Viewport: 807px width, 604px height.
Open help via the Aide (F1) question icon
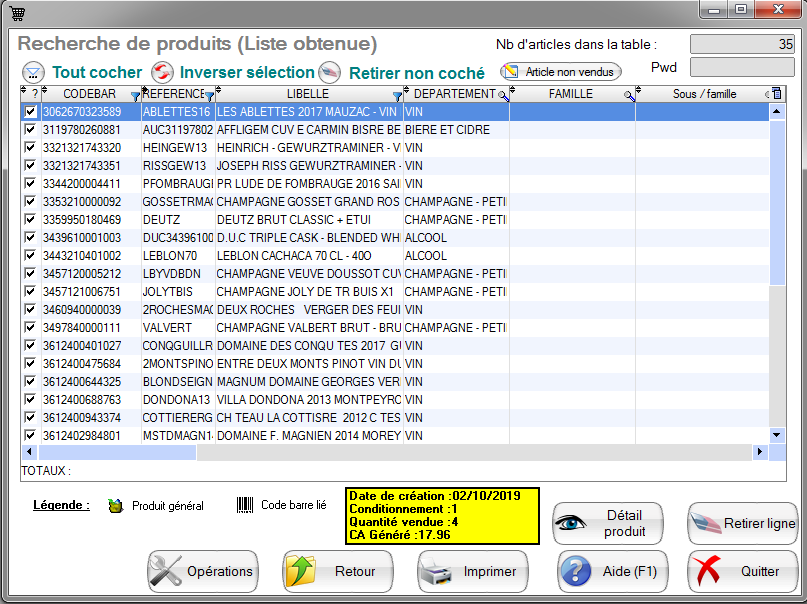pos(575,571)
